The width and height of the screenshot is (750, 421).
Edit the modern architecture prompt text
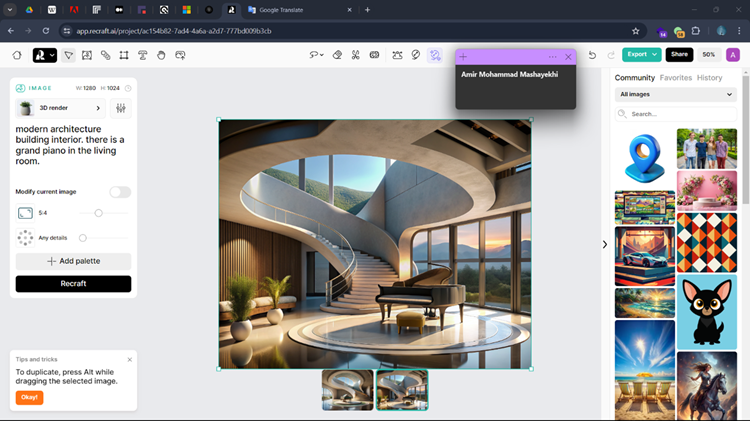70,145
